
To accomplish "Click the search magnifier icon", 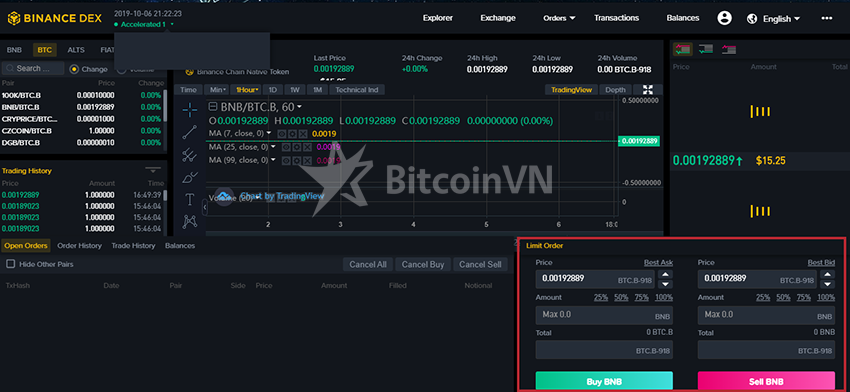I will click(9, 68).
